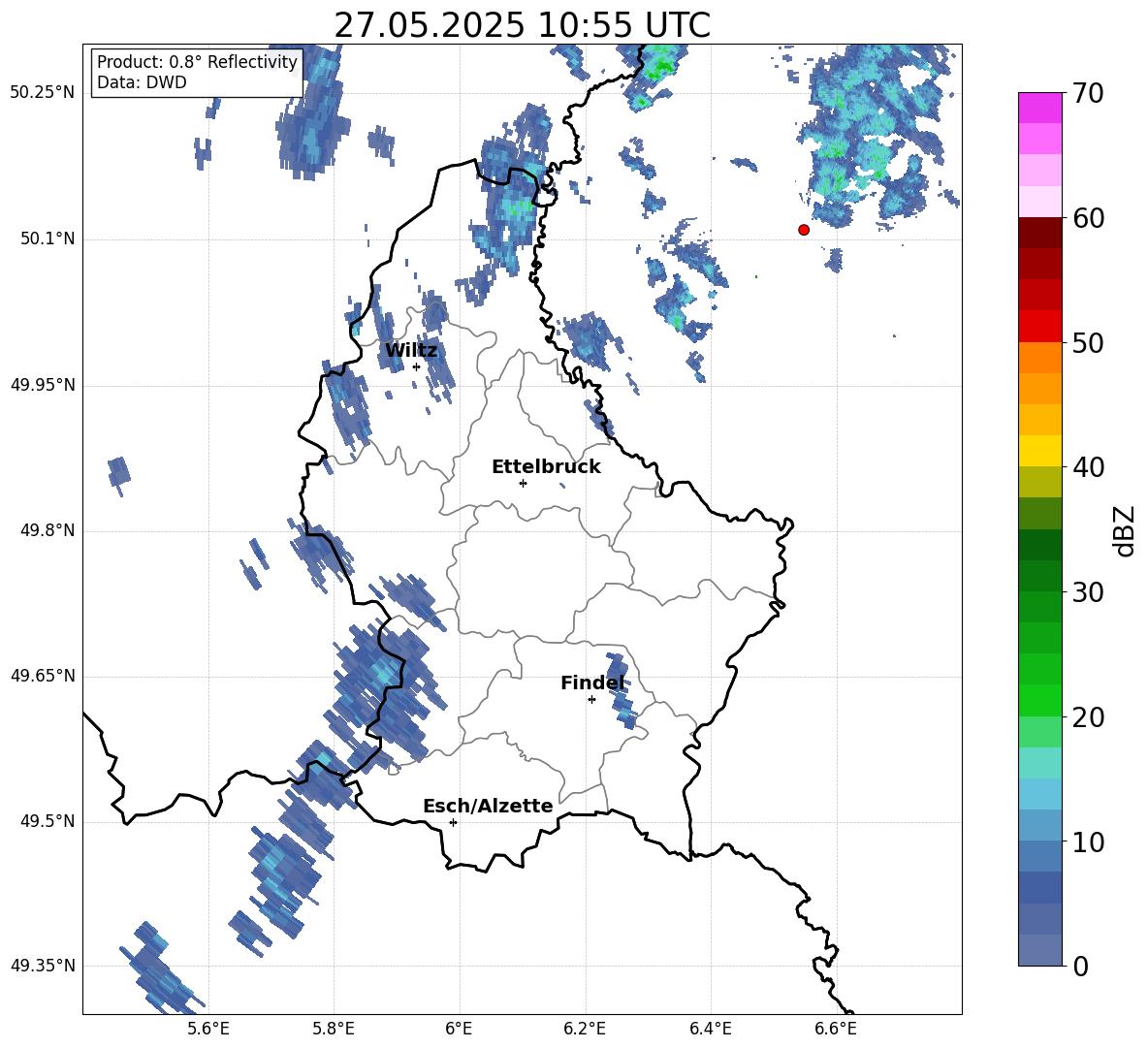Click the 20 value on the colorbar
The width and height of the screenshot is (1148, 1048).
click(1088, 717)
